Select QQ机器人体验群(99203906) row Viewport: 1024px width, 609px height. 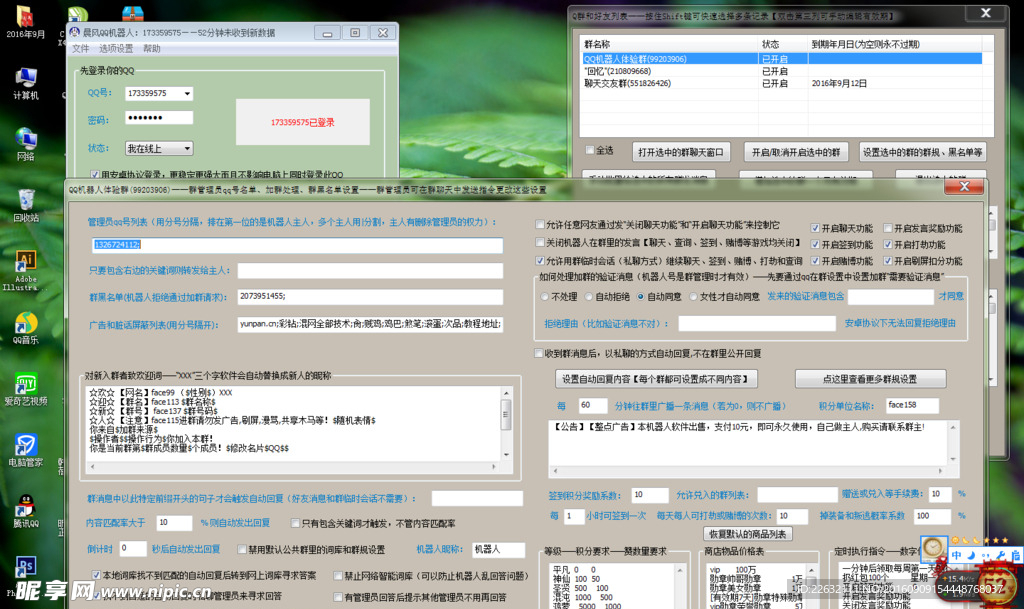coord(781,59)
